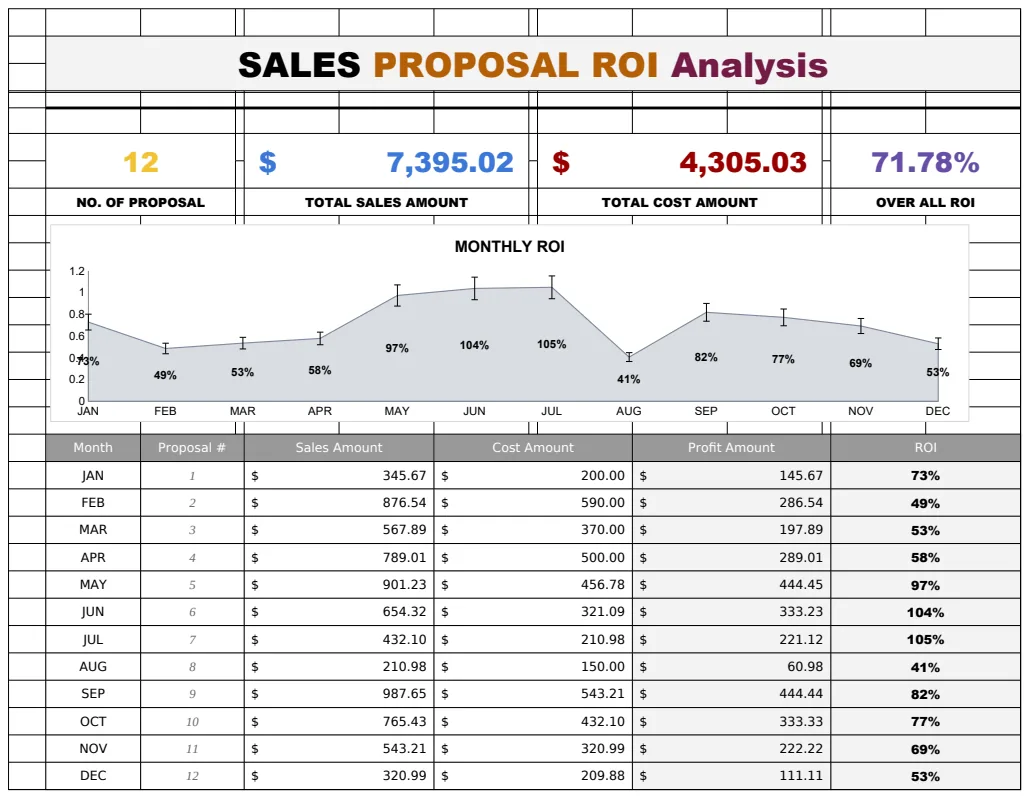The width and height of the screenshot is (1030, 799).
Task: Select the 69% ROI cell for NOV
Action: point(925,749)
